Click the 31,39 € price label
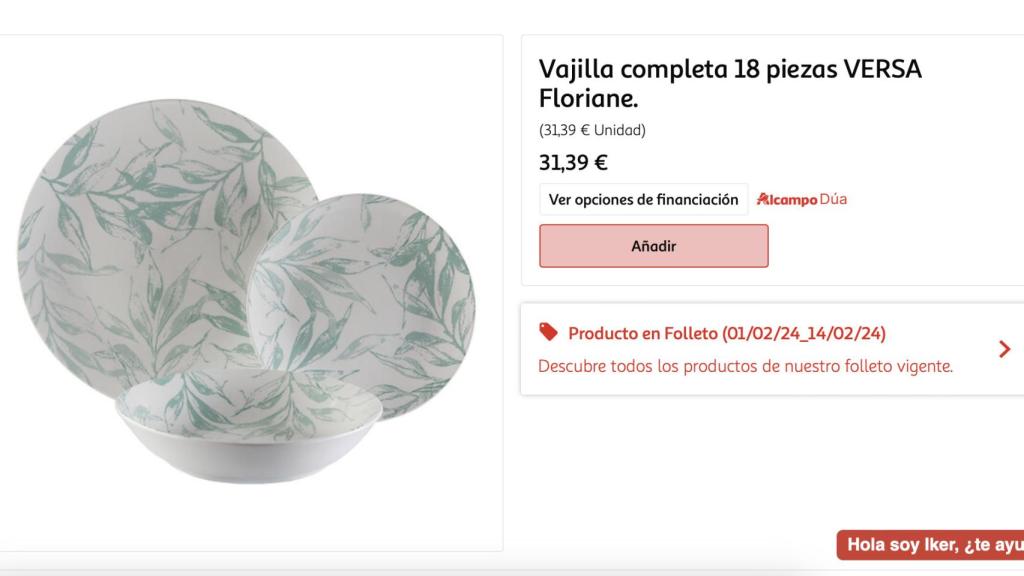The image size is (1024, 576). [x=572, y=162]
